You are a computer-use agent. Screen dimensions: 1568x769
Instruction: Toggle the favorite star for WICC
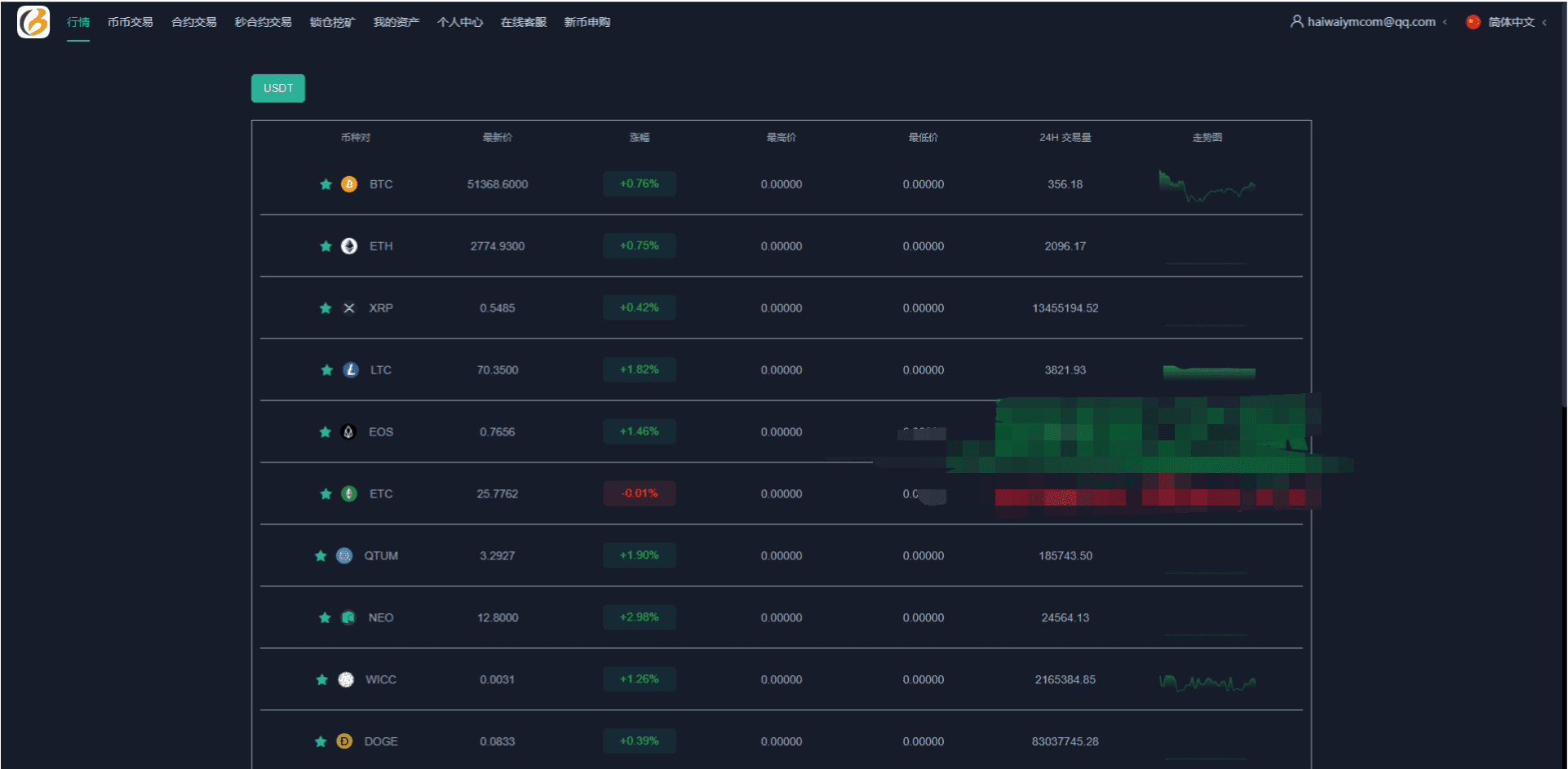tap(322, 679)
